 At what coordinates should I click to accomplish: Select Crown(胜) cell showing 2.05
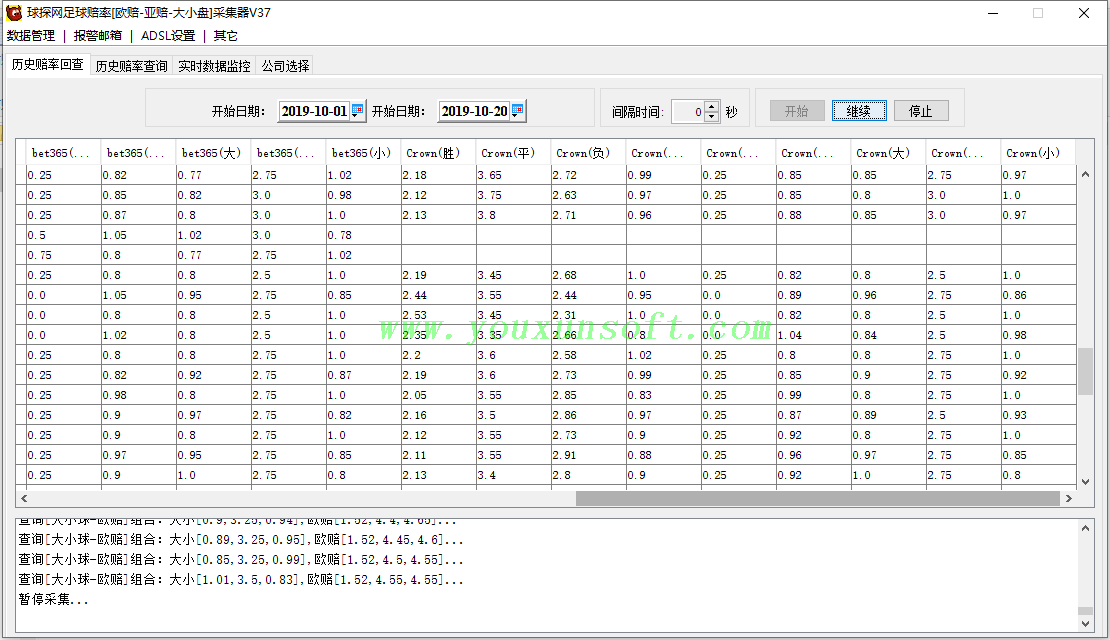coord(439,395)
